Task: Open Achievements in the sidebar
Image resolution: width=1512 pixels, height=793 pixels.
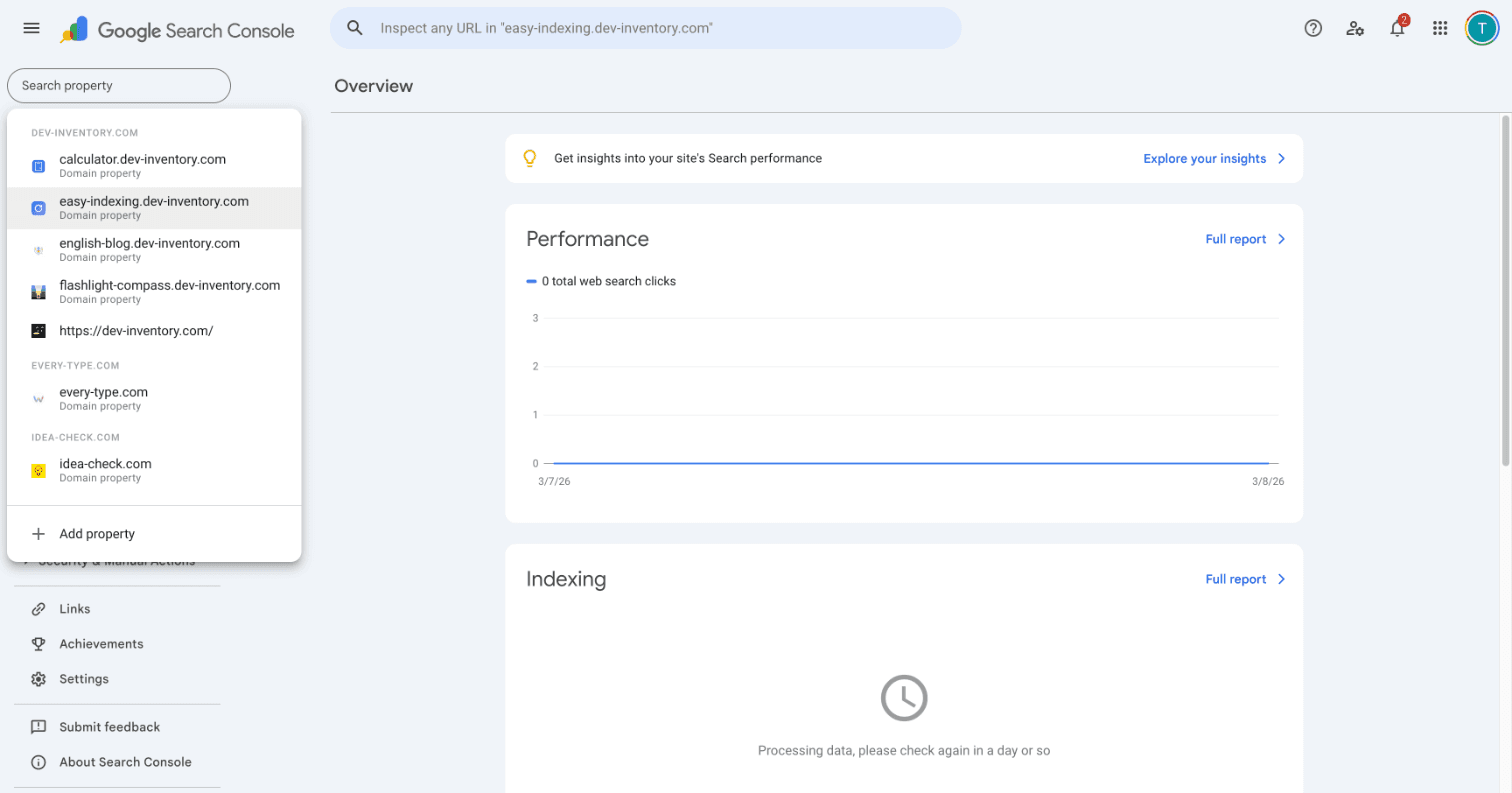Action: (101, 644)
